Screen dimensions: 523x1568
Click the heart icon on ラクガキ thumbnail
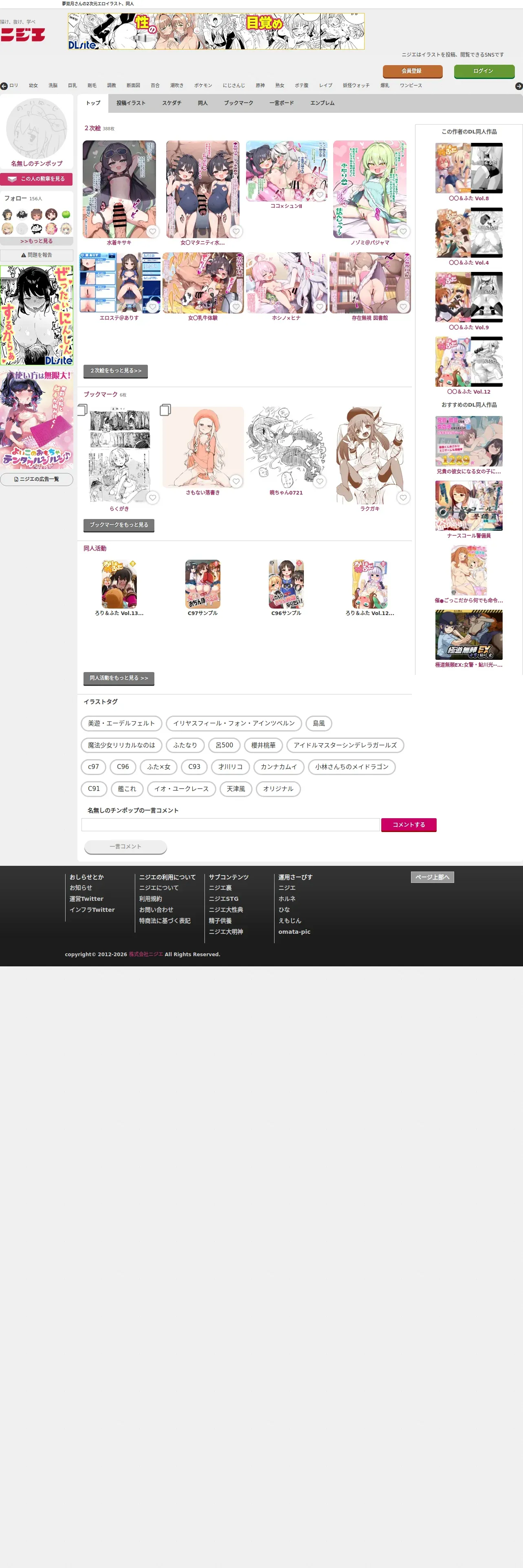click(x=403, y=498)
